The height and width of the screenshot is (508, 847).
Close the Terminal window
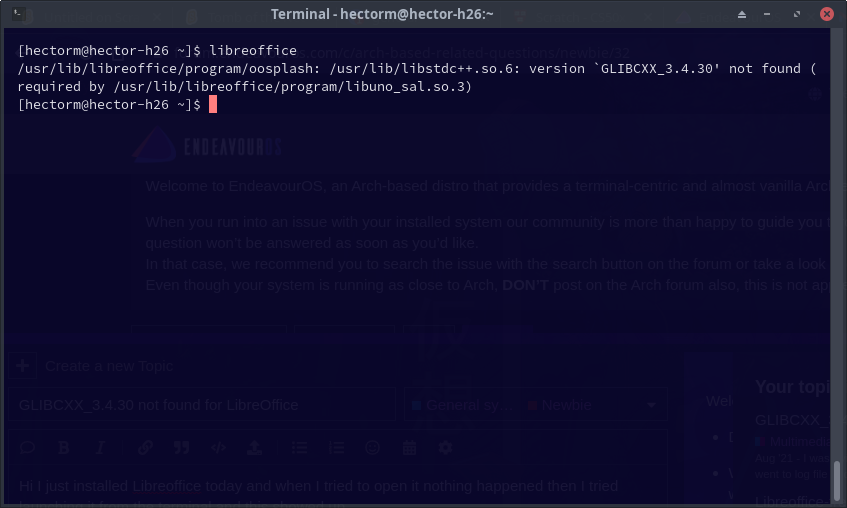pos(826,14)
